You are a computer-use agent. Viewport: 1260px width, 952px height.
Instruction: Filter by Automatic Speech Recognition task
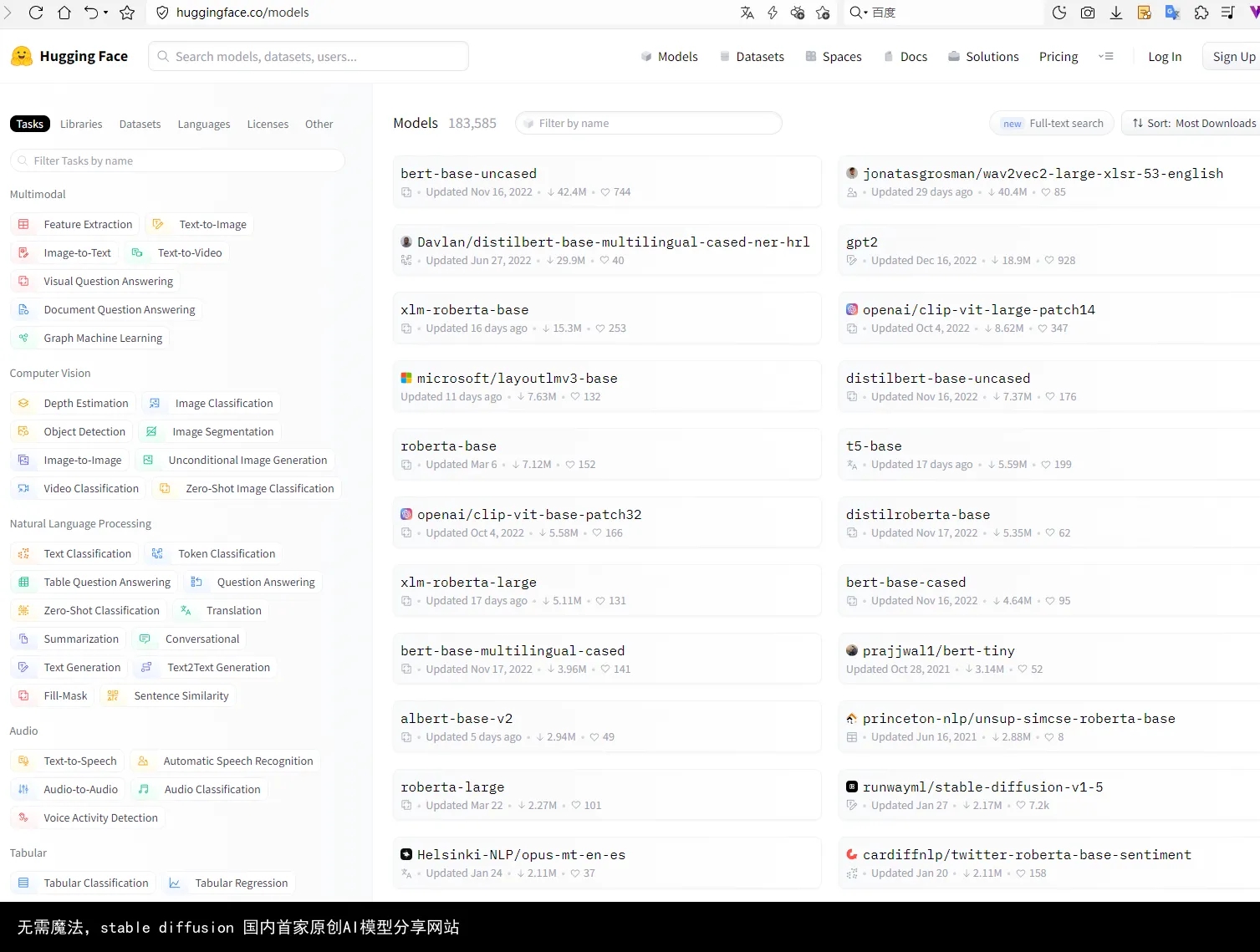click(x=225, y=761)
